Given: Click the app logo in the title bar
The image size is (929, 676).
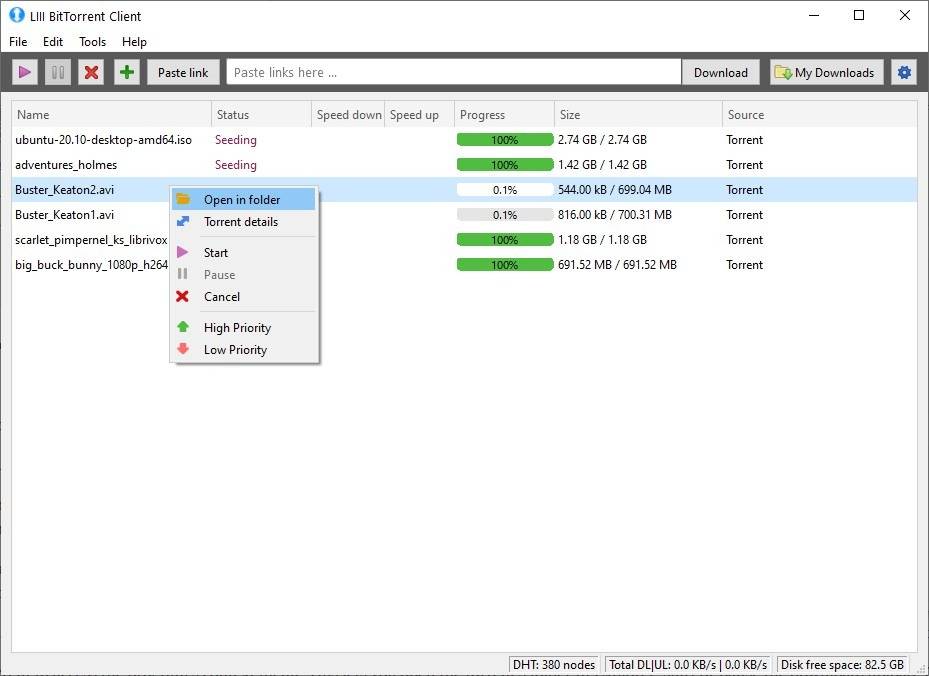Looking at the screenshot, I should (x=17, y=15).
